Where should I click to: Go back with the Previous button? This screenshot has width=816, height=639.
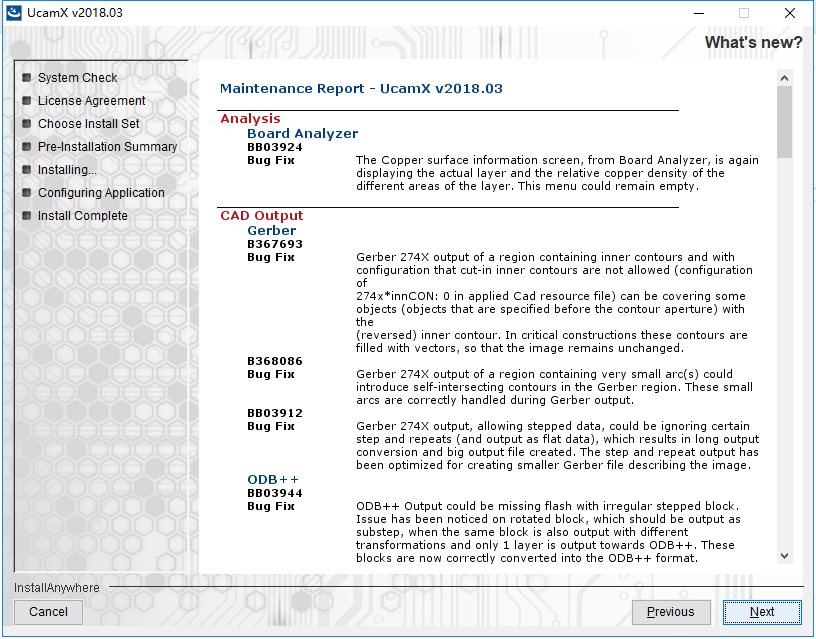point(671,612)
